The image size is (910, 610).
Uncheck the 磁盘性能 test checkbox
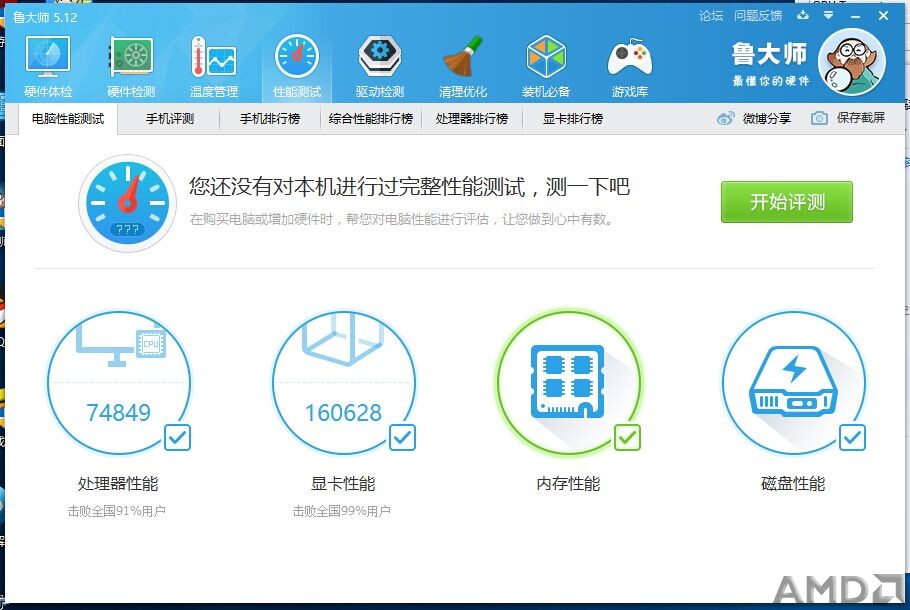pyautogui.click(x=852, y=438)
